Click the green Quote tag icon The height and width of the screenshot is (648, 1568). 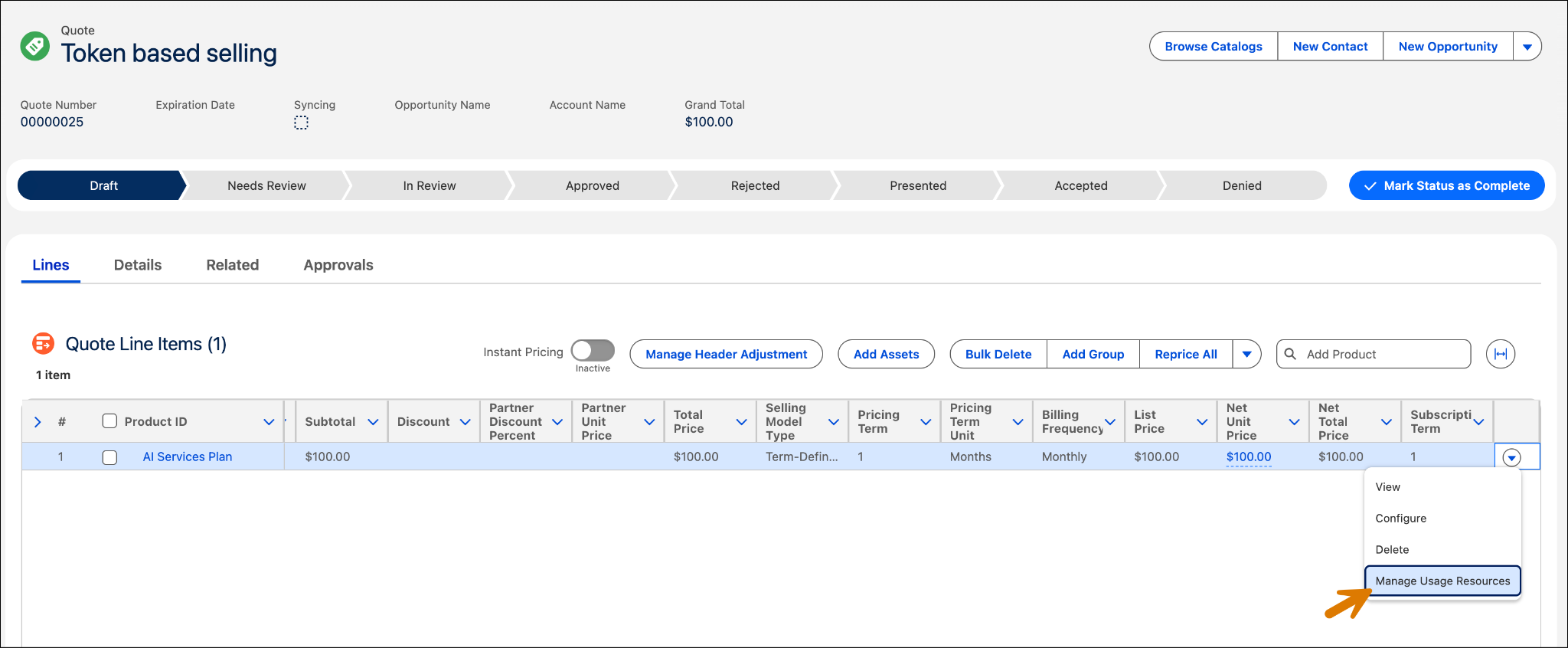coord(34,46)
